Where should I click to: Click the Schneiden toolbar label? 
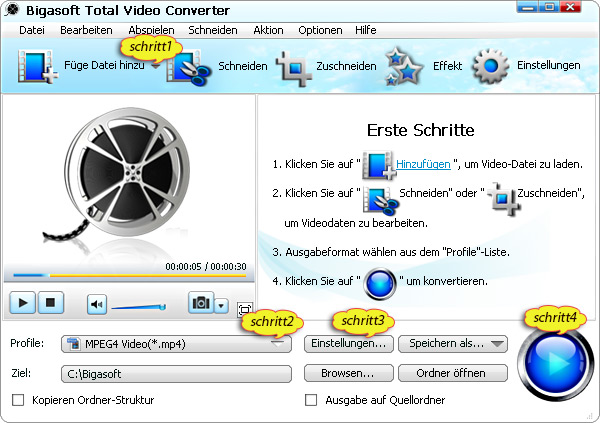(x=243, y=66)
